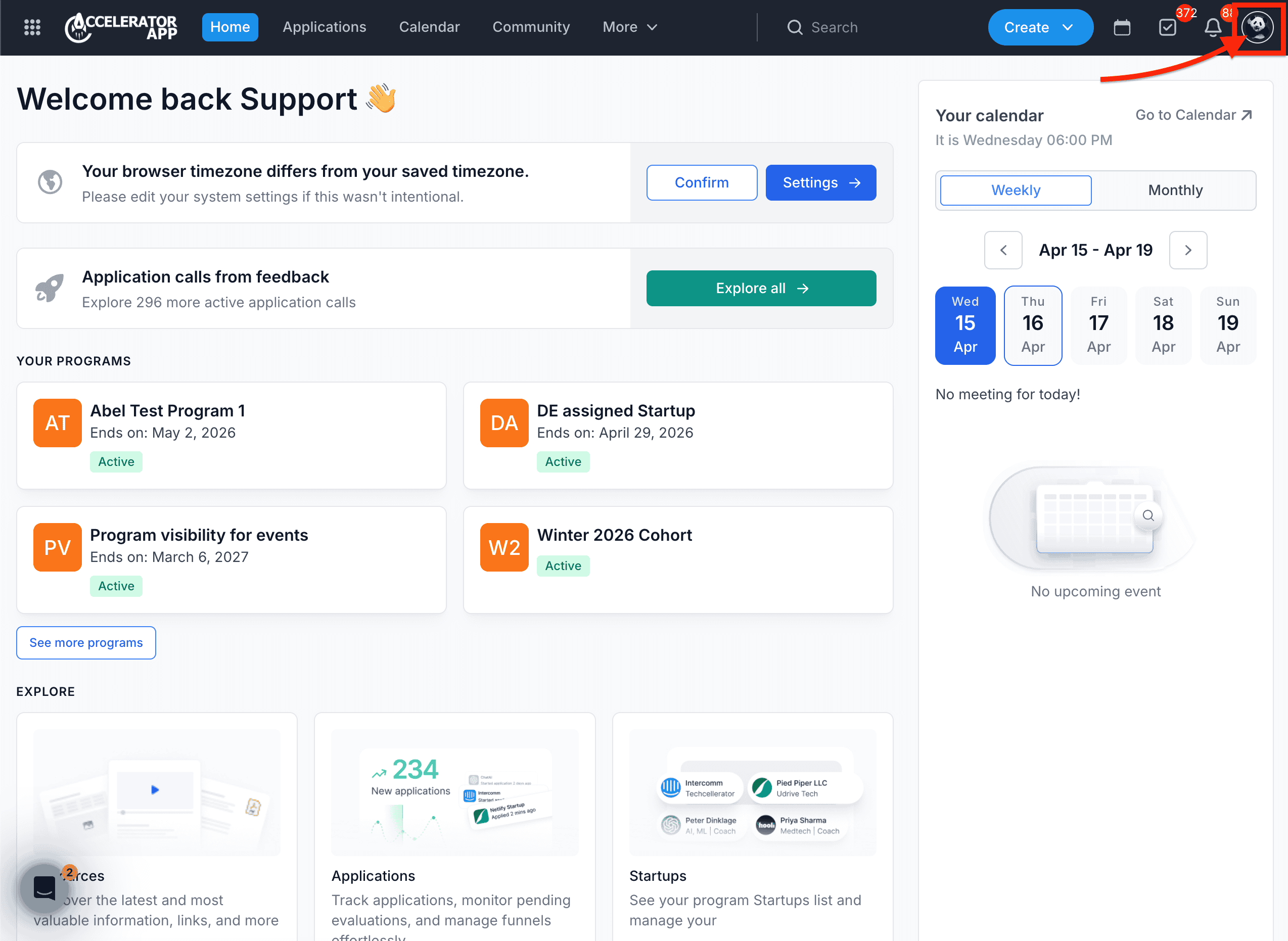The image size is (1288, 941).
Task: Open the Applications nav tab
Action: point(324,27)
